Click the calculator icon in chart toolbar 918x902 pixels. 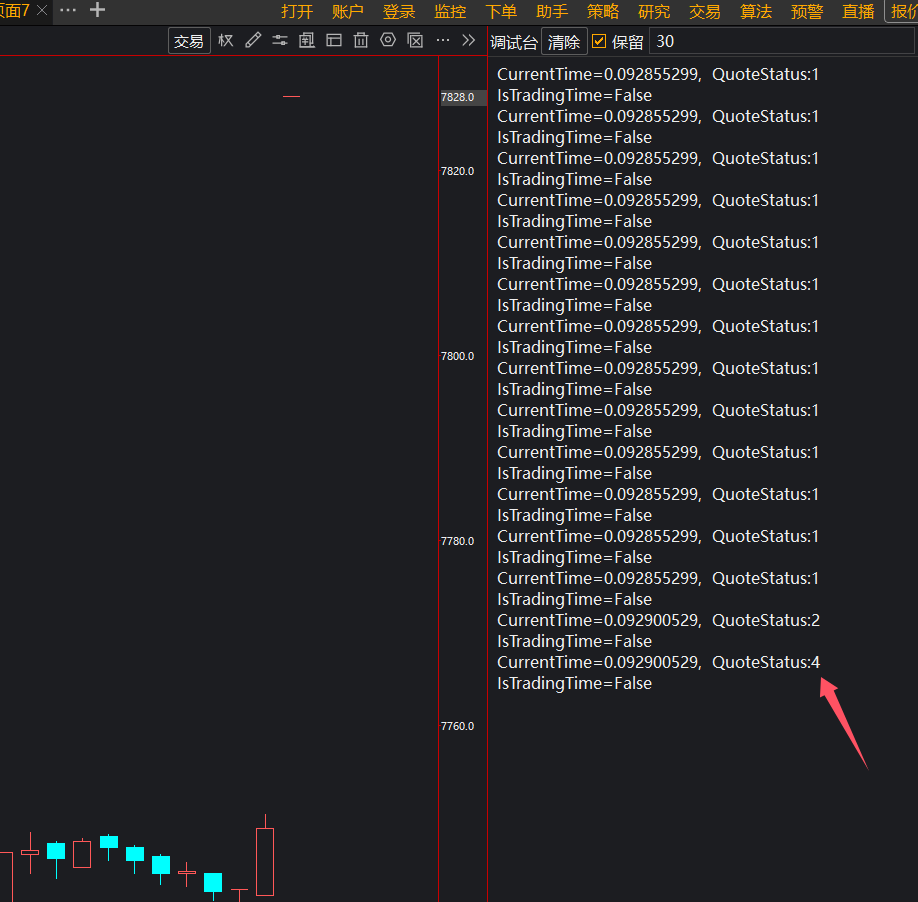tap(307, 41)
